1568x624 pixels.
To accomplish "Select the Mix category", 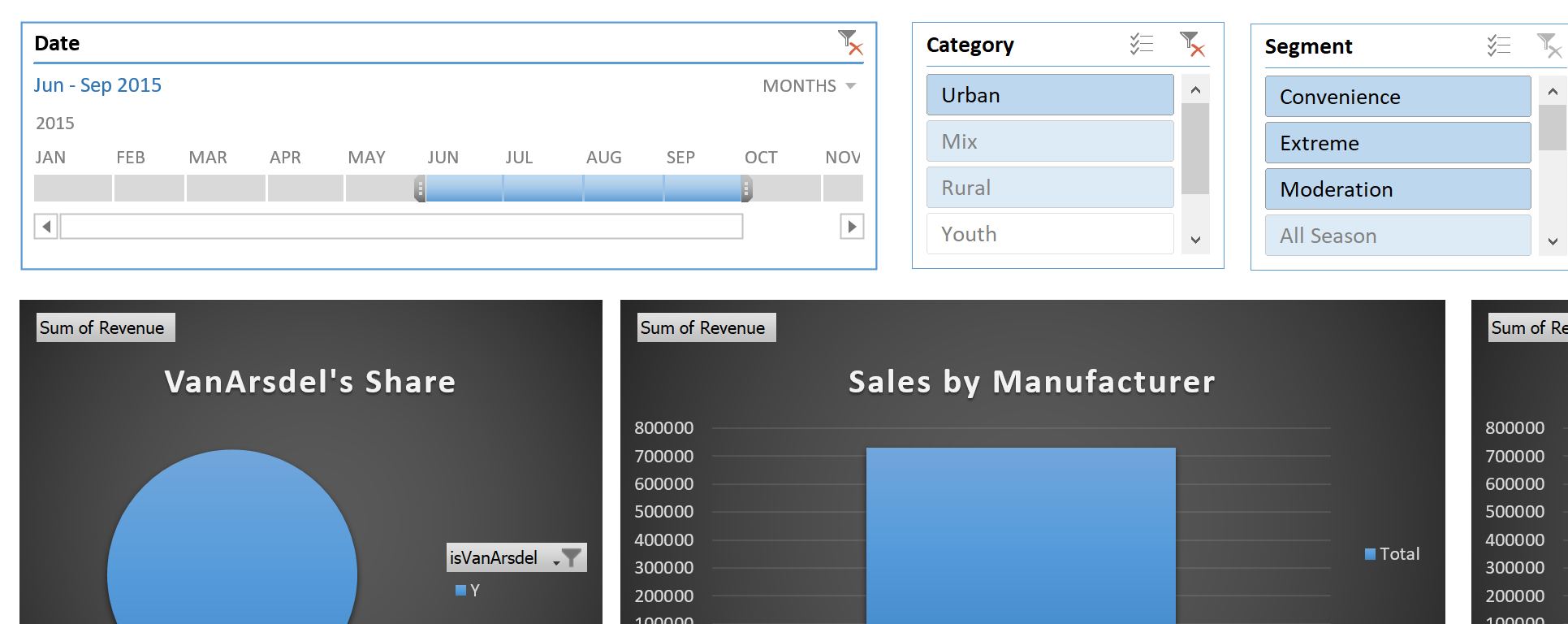I will click(1050, 141).
